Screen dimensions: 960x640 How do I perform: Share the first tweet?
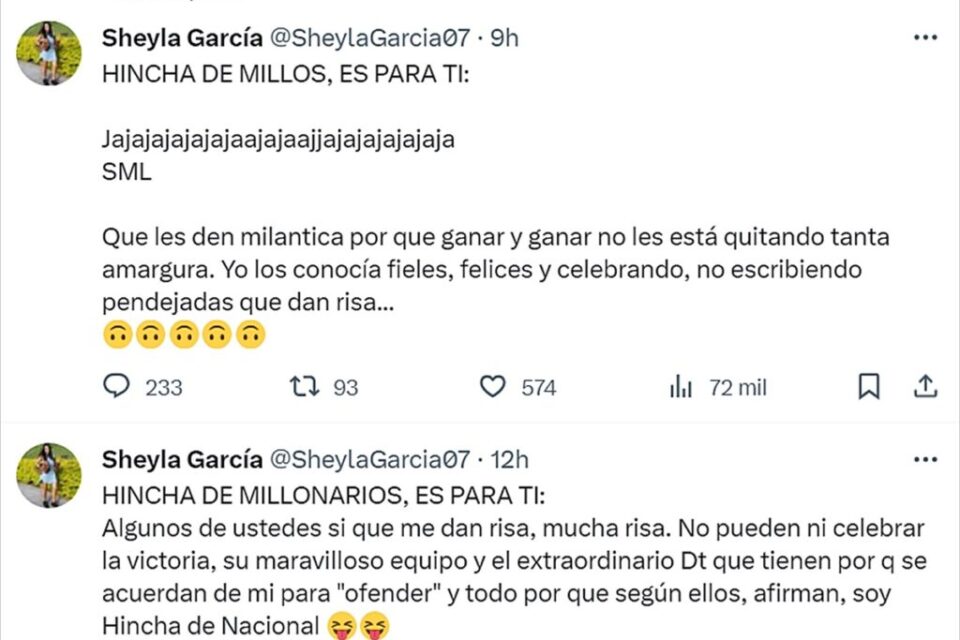(x=926, y=386)
